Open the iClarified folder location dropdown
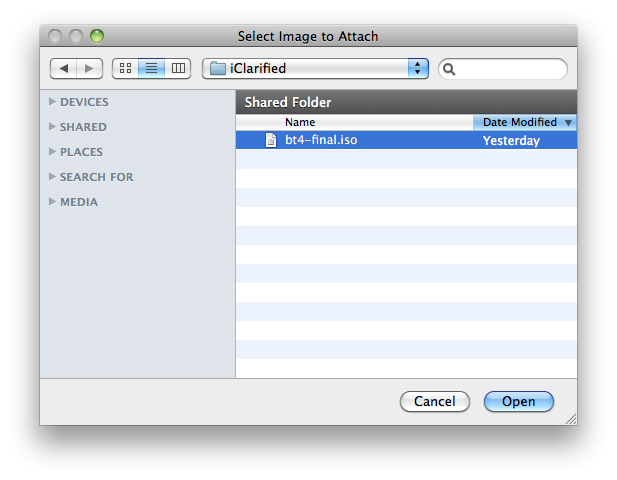Image resolution: width=617 pixels, height=480 pixels. (417, 69)
